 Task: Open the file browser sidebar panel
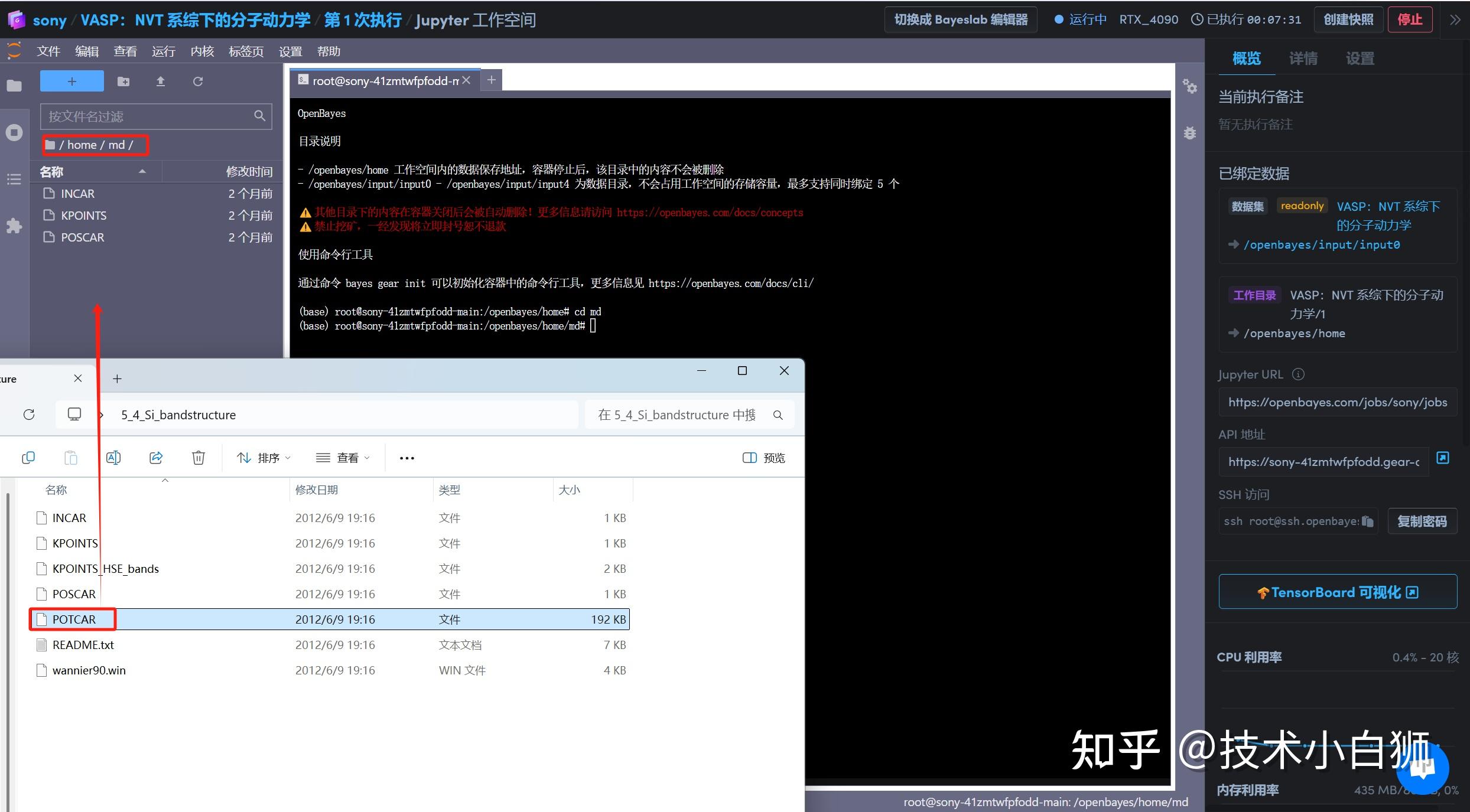14,85
